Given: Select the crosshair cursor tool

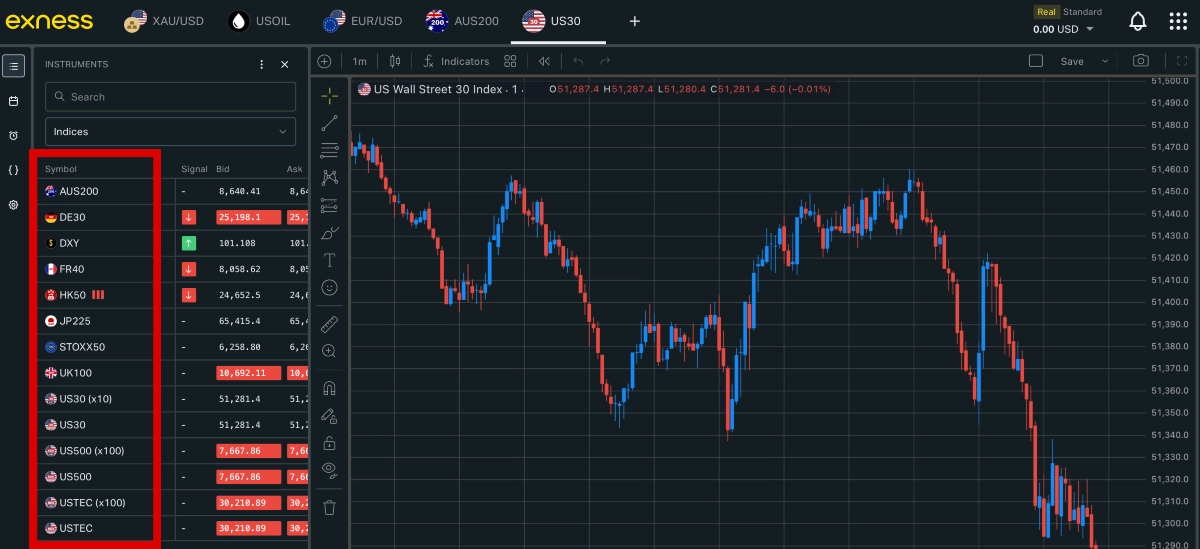Looking at the screenshot, I should click(329, 95).
